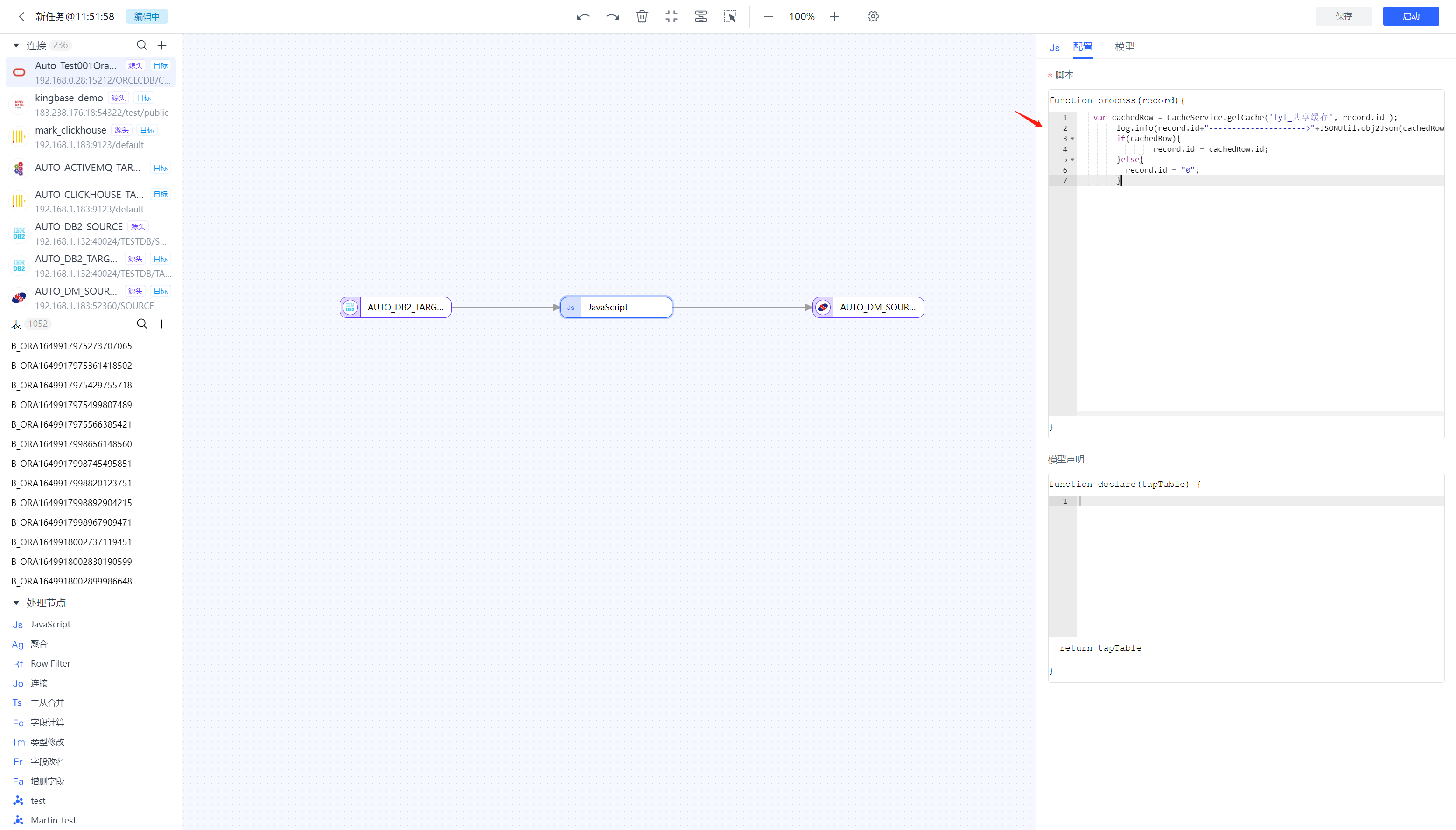Zoom in with the plus button
1456x830 pixels.
click(834, 16)
